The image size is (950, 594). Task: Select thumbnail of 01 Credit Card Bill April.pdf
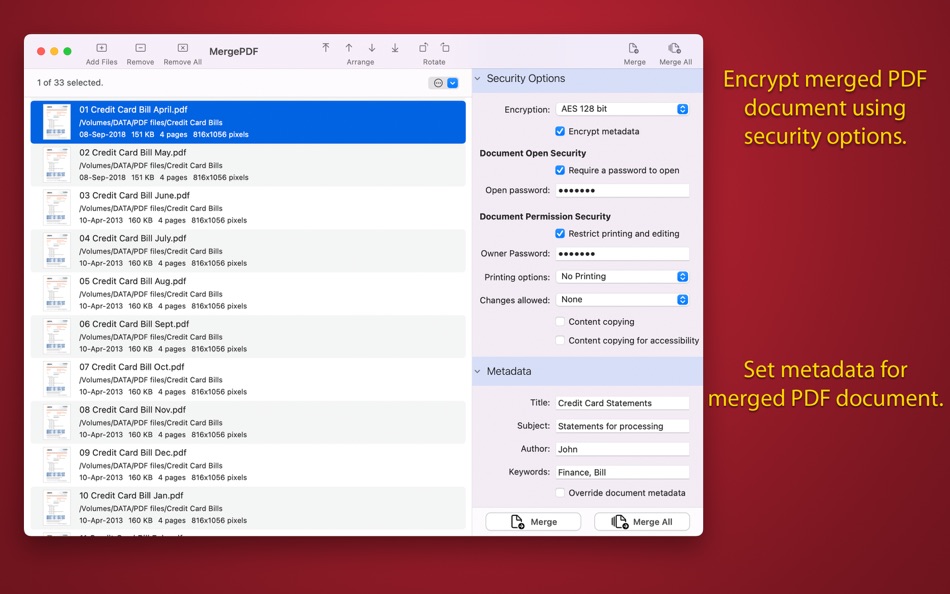tap(56, 122)
